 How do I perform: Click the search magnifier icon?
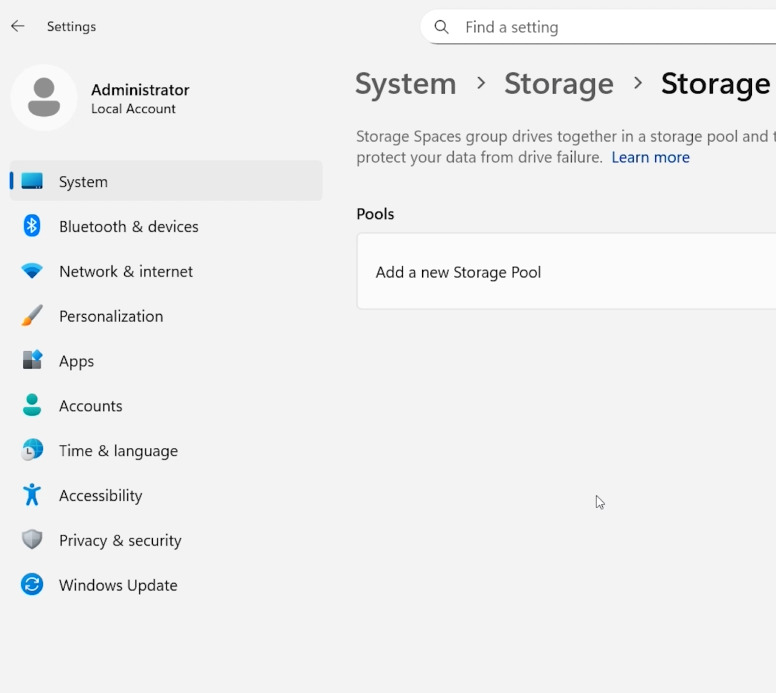point(441,27)
